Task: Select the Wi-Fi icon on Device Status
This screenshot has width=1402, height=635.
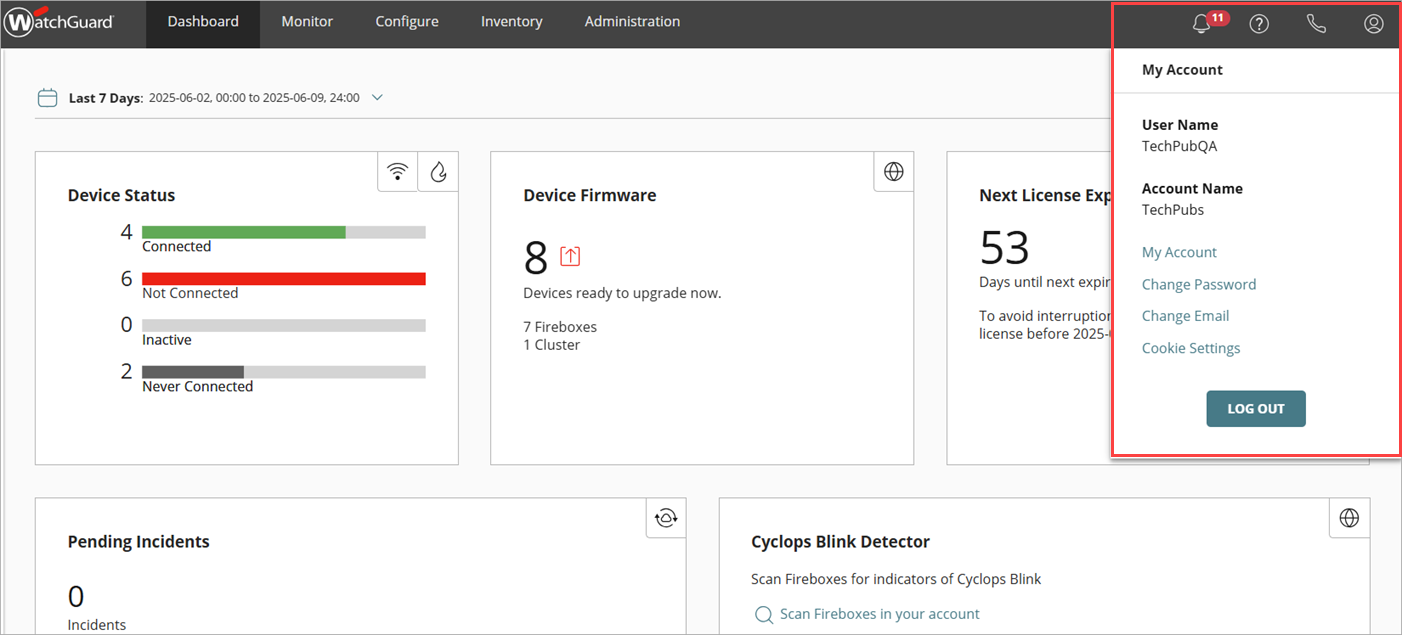Action: pos(397,172)
